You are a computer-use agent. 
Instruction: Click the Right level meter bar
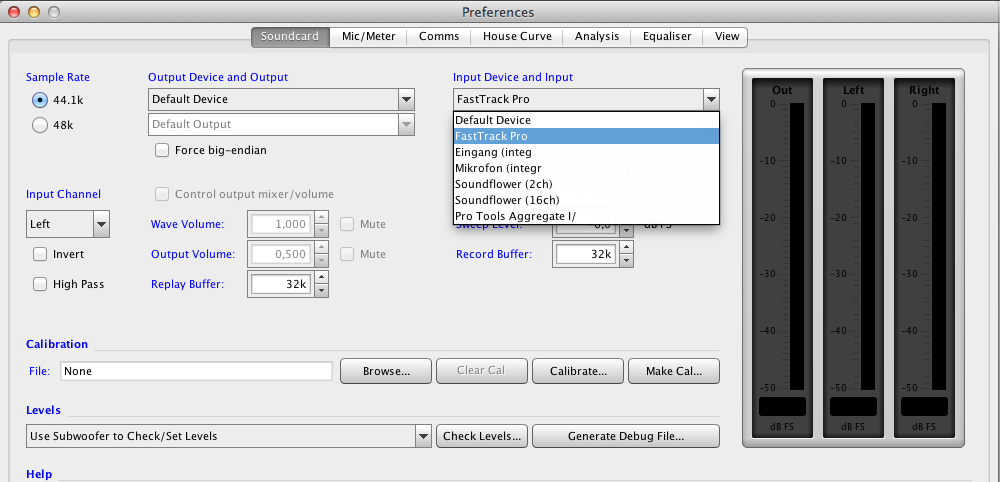click(939, 247)
